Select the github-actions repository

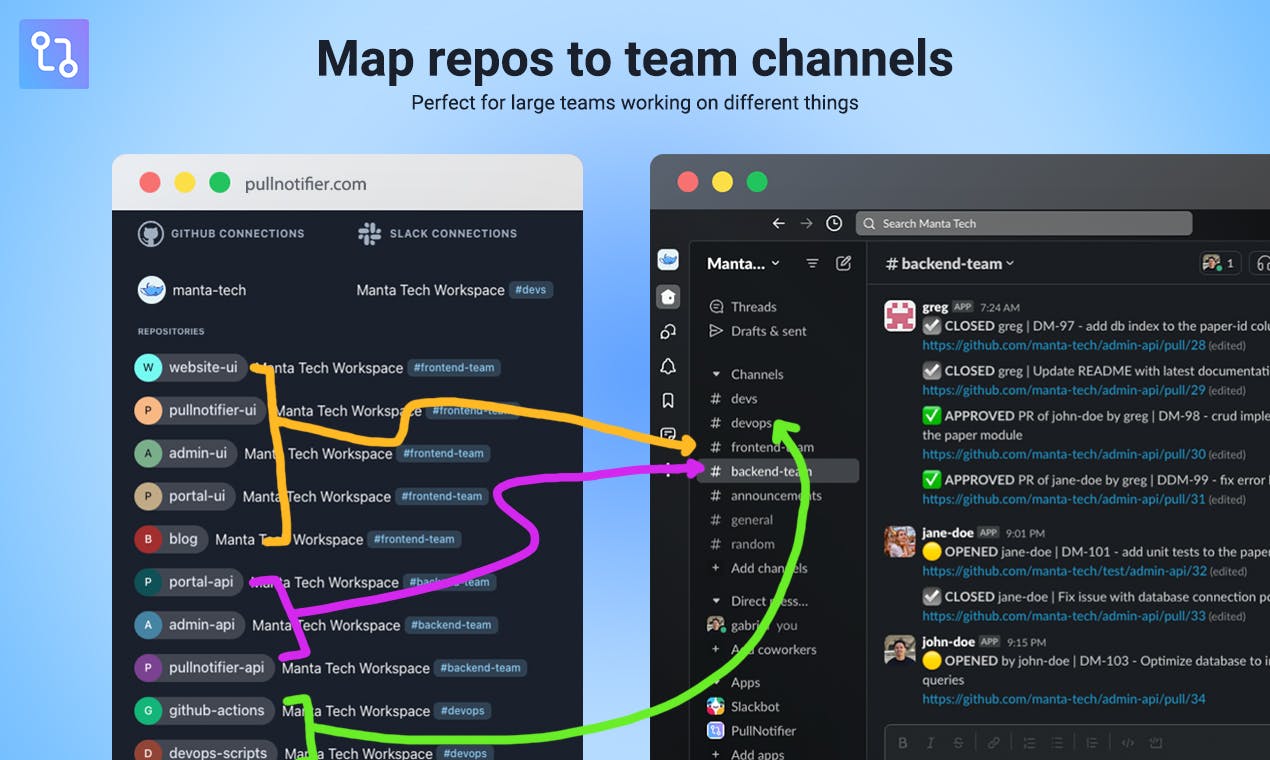[x=204, y=711]
